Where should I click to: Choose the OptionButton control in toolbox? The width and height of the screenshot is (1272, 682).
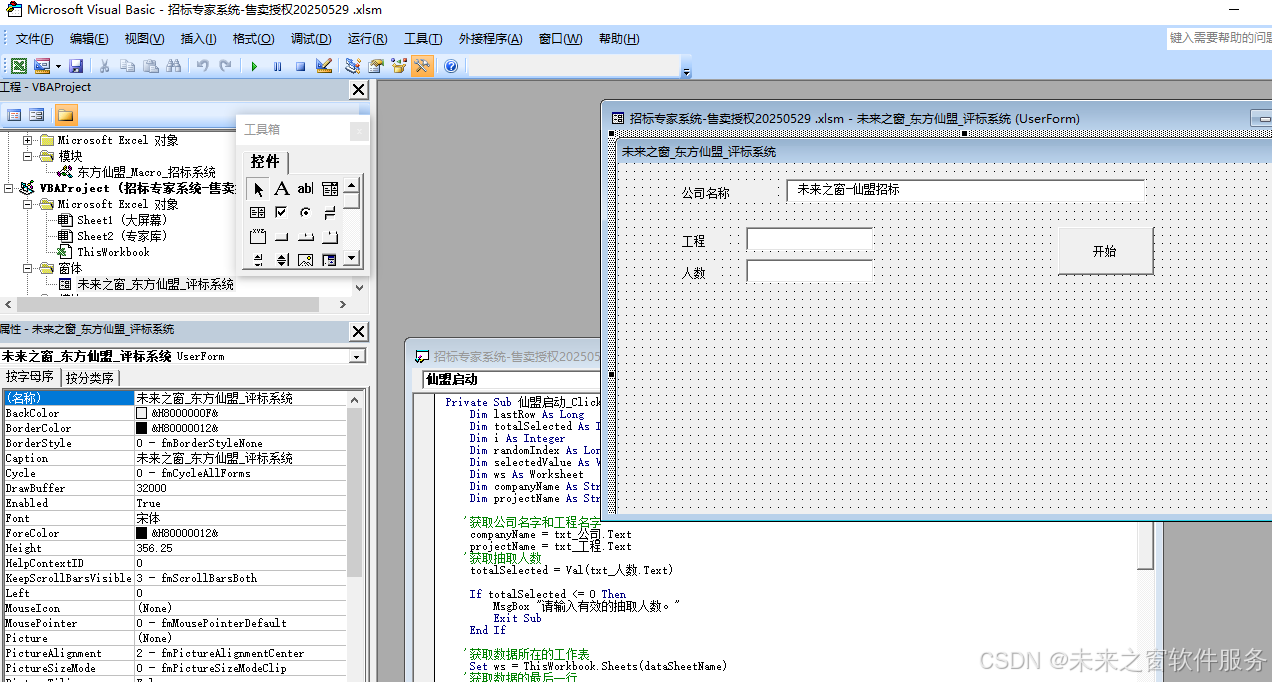(x=305, y=212)
